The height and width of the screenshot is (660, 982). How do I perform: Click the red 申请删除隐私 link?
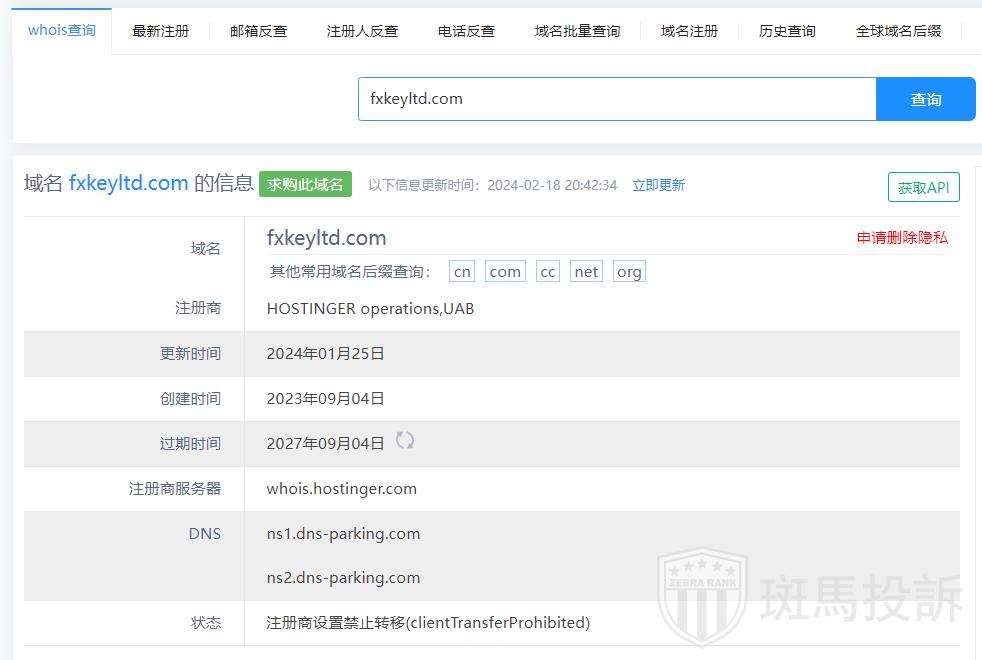coord(902,238)
